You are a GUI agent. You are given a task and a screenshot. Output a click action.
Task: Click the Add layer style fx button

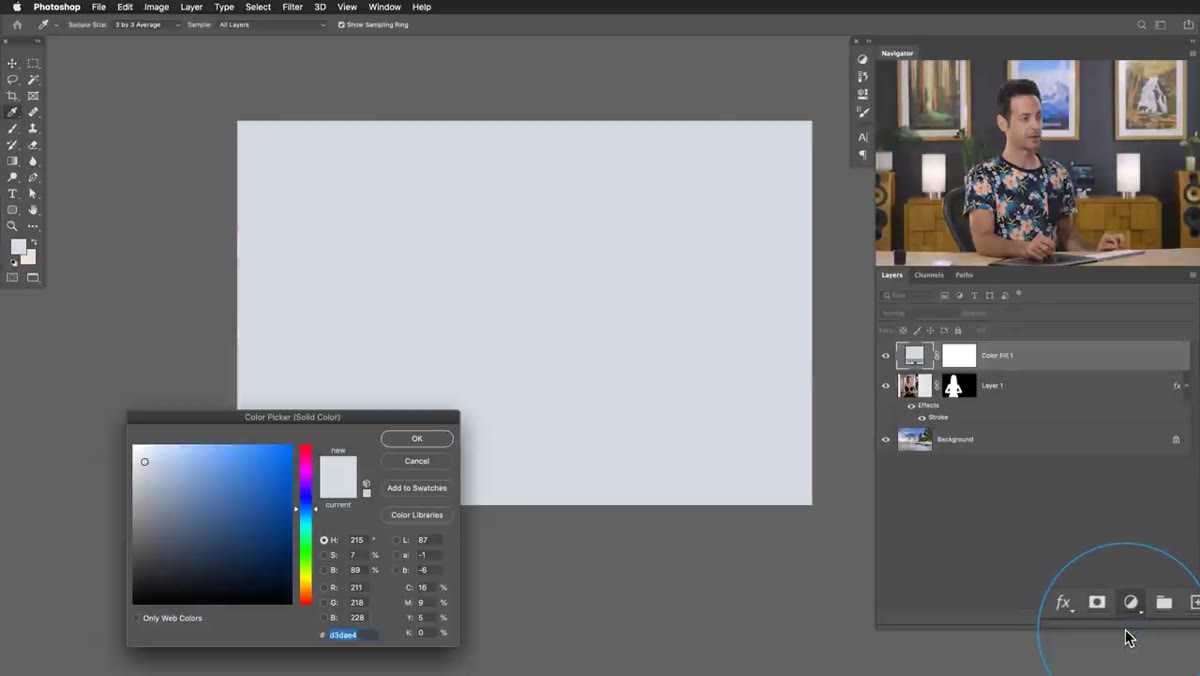1064,602
